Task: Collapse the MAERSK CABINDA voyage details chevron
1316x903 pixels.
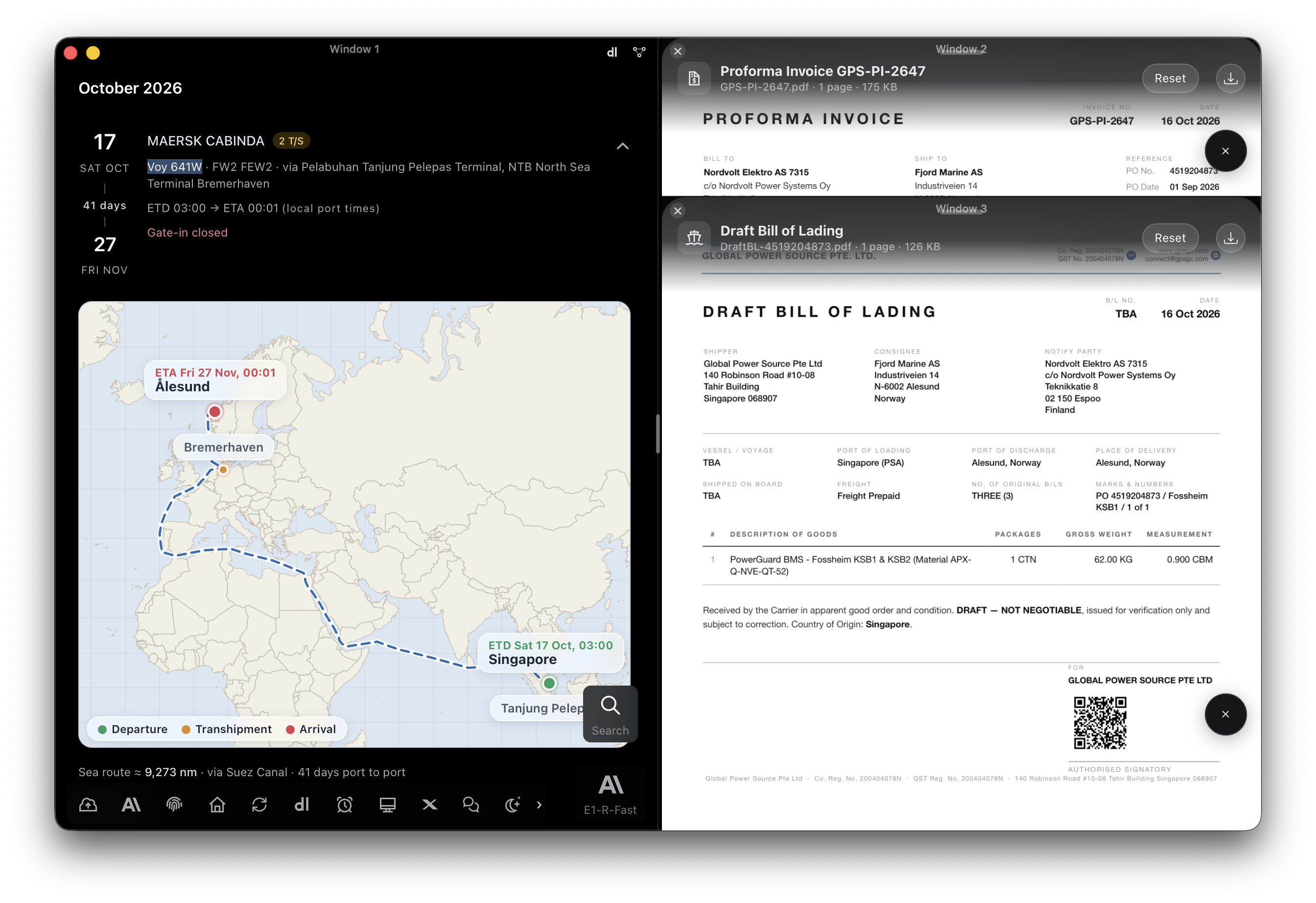Action: click(x=622, y=146)
